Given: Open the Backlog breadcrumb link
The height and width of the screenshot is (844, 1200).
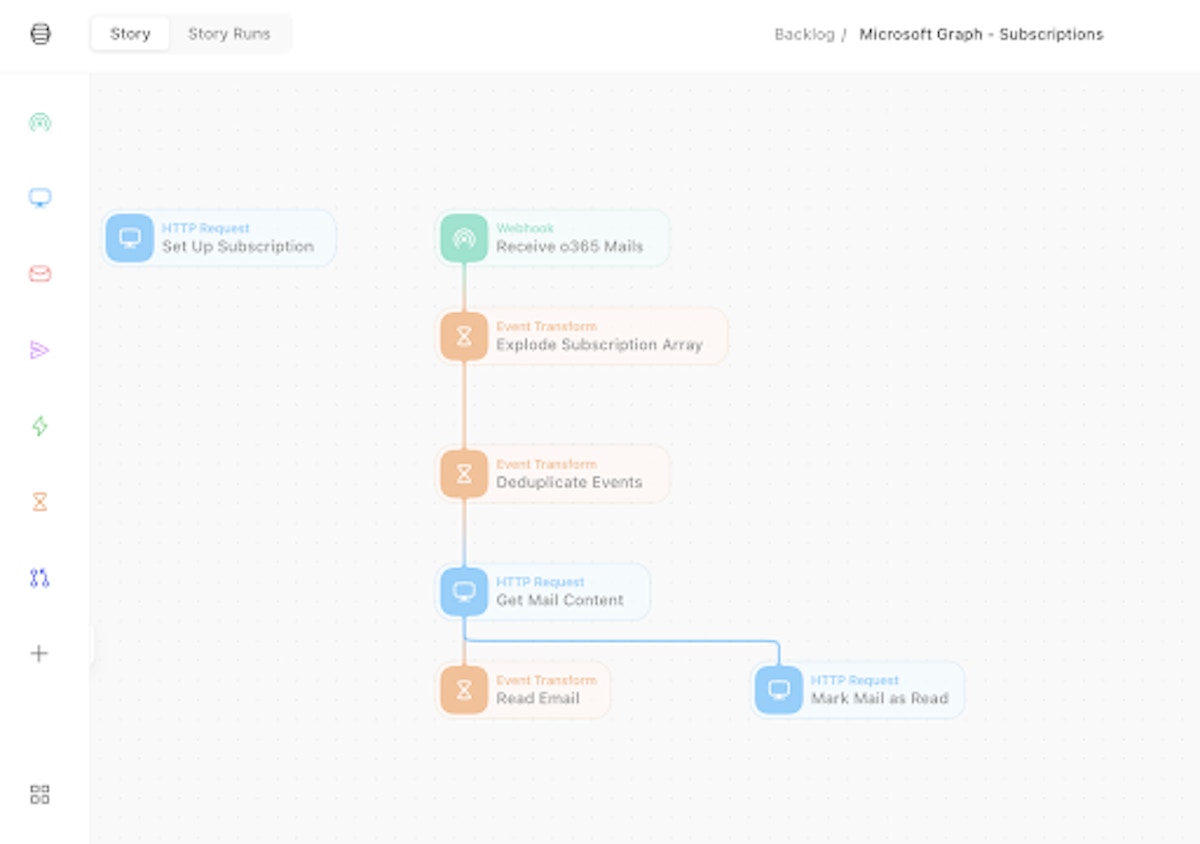Looking at the screenshot, I should coord(804,34).
